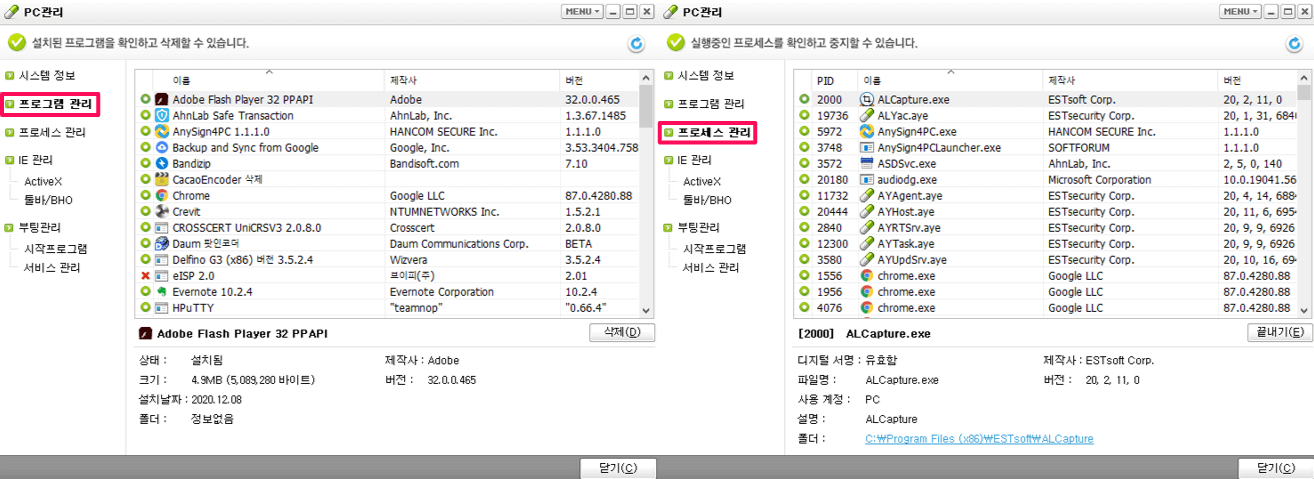Open ActiveX under IE 관리 in the programs window
This screenshot has width=1314, height=479.
pos(43,181)
